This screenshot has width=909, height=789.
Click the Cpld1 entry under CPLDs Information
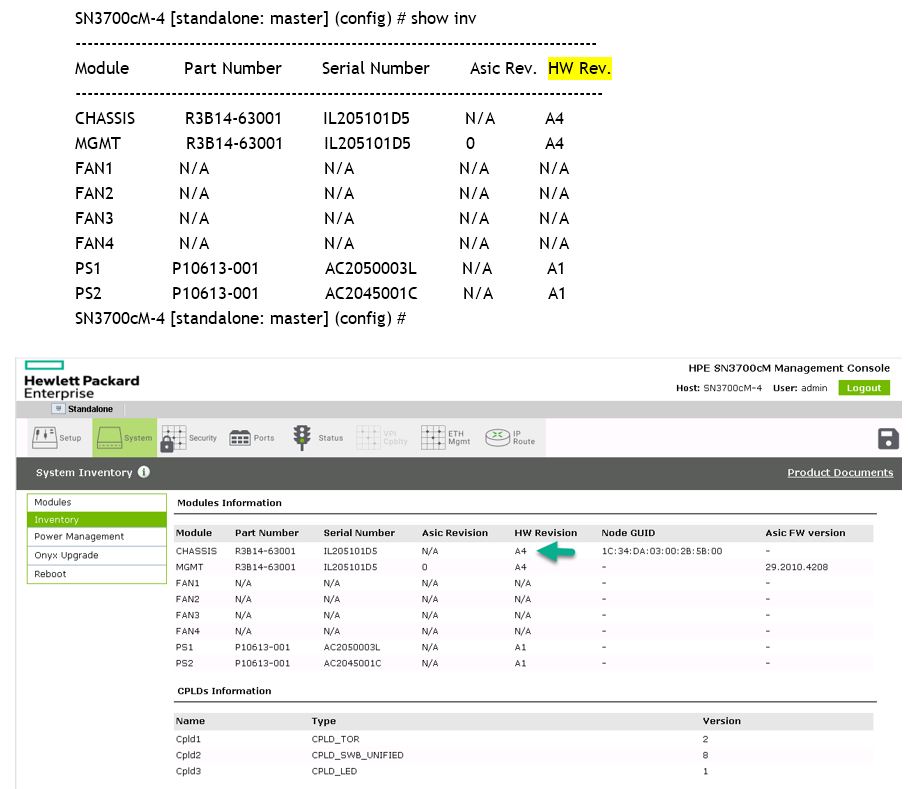pyautogui.click(x=189, y=739)
